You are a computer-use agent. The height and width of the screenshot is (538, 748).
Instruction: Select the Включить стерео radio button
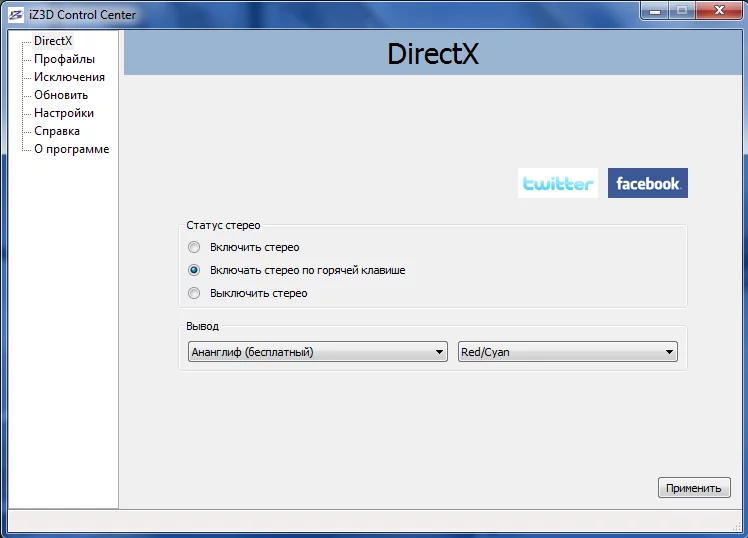coord(194,247)
